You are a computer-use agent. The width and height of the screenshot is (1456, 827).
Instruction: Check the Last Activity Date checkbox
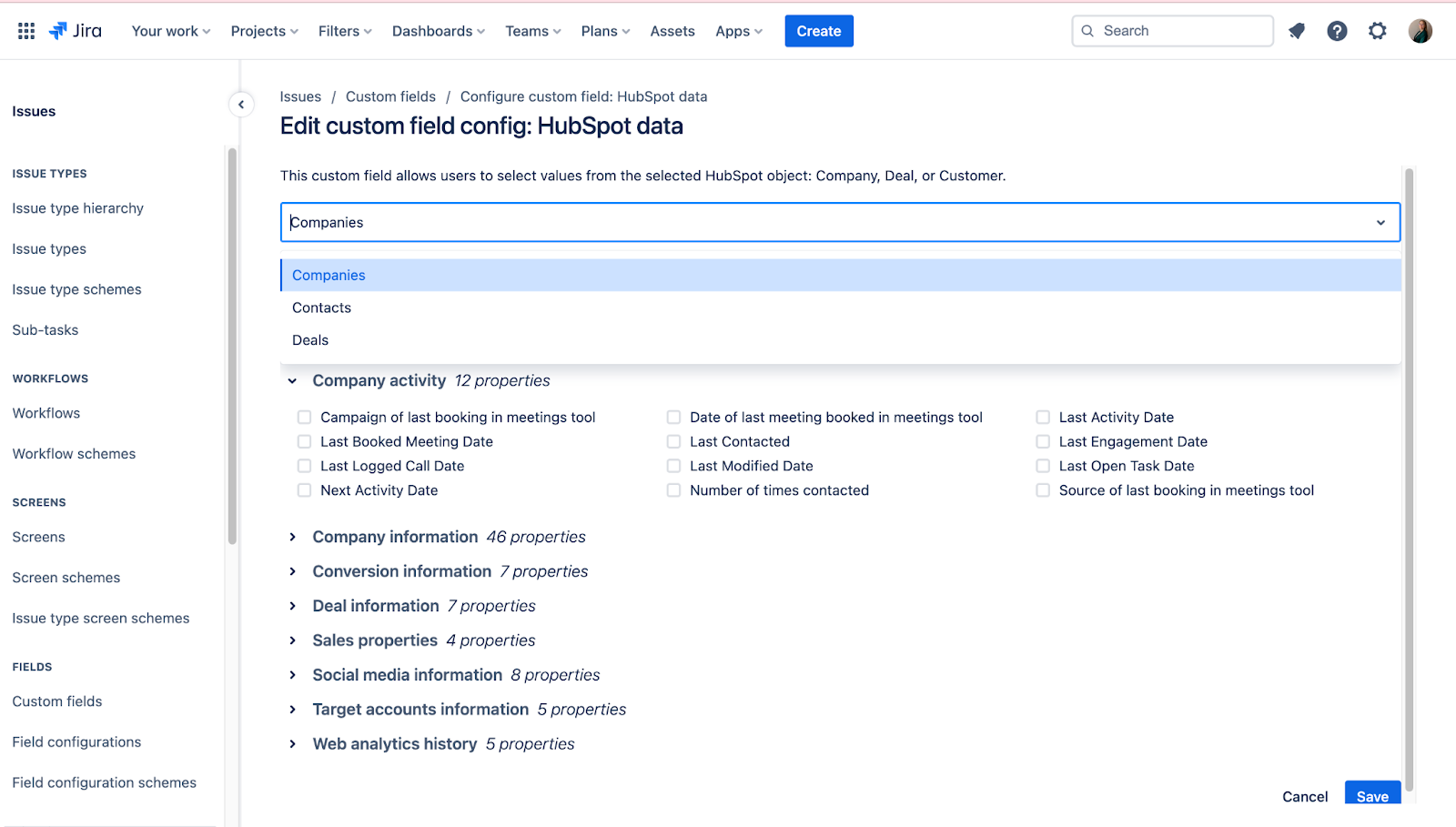pyautogui.click(x=1043, y=417)
